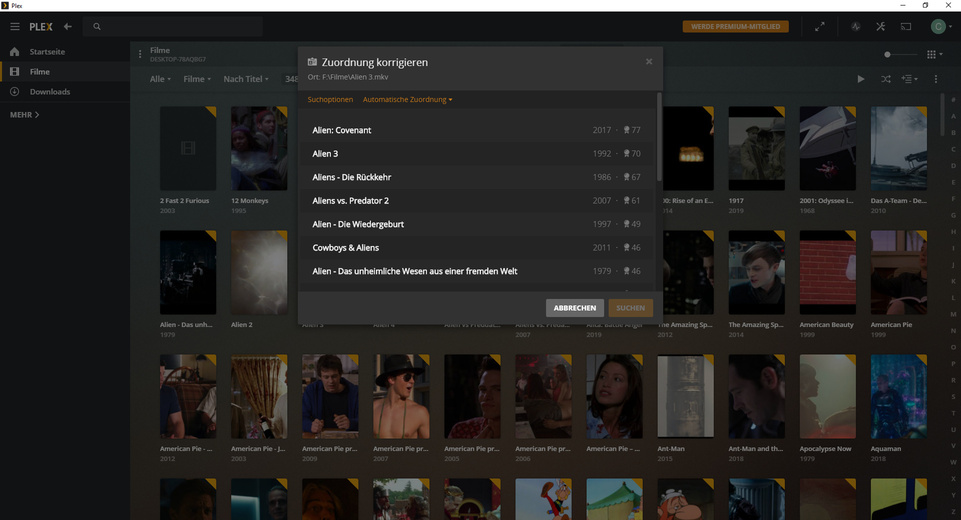
Task: Open the grid view mode dropdown
Action: 934,55
